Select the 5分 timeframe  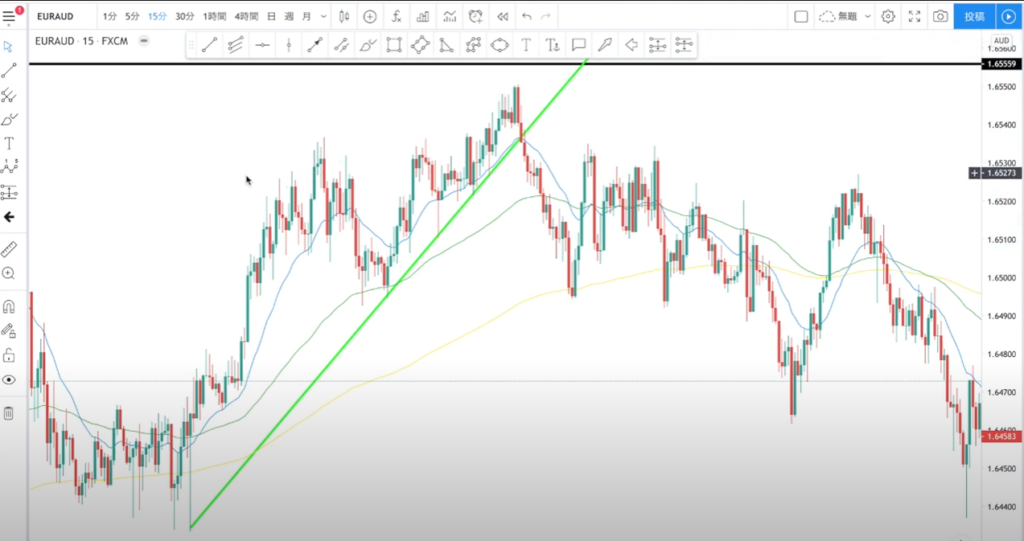[x=133, y=16]
